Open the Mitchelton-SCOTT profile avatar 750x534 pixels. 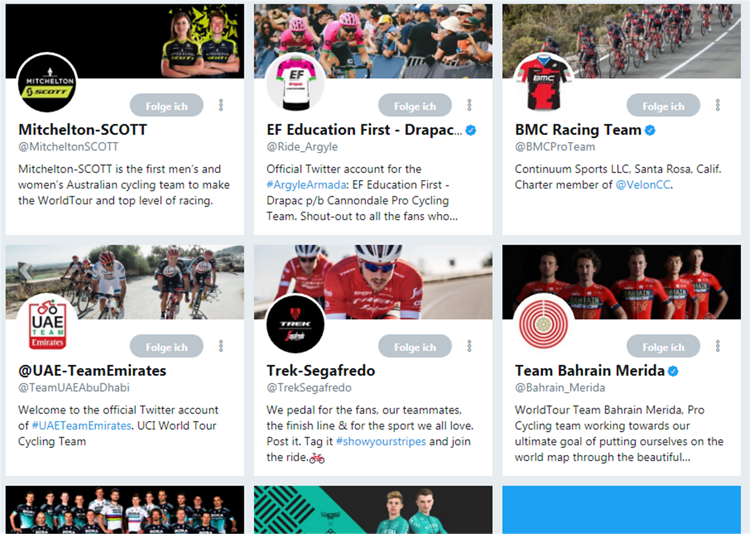point(47,82)
